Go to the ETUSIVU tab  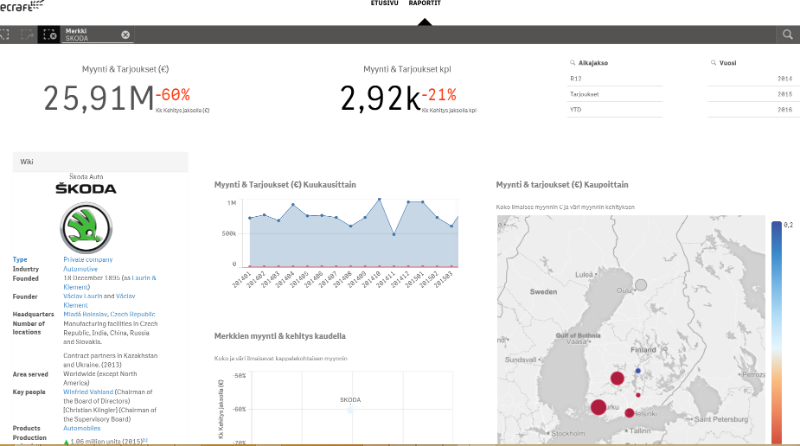tap(384, 3)
